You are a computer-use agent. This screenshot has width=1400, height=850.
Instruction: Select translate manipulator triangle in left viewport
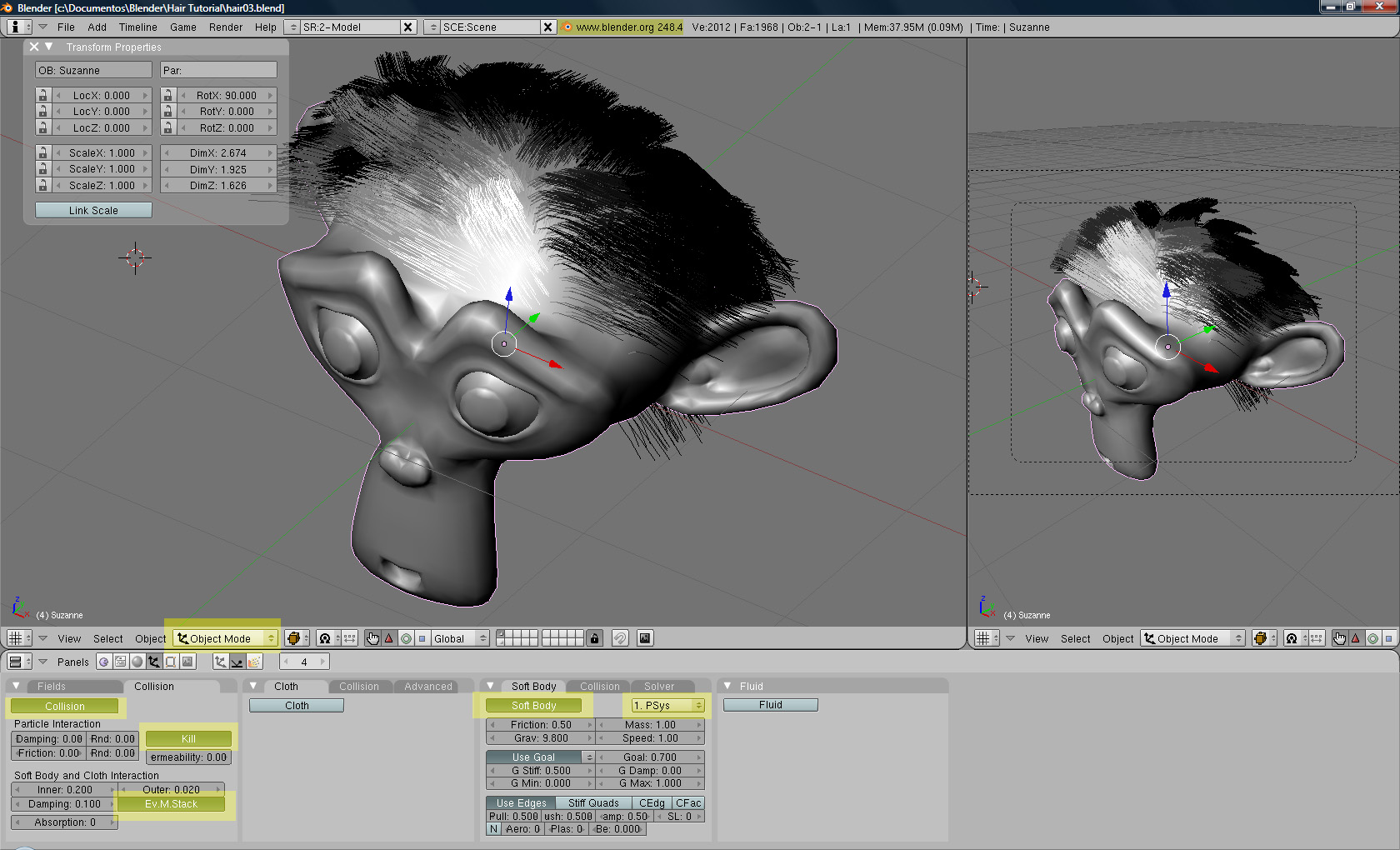click(x=389, y=638)
